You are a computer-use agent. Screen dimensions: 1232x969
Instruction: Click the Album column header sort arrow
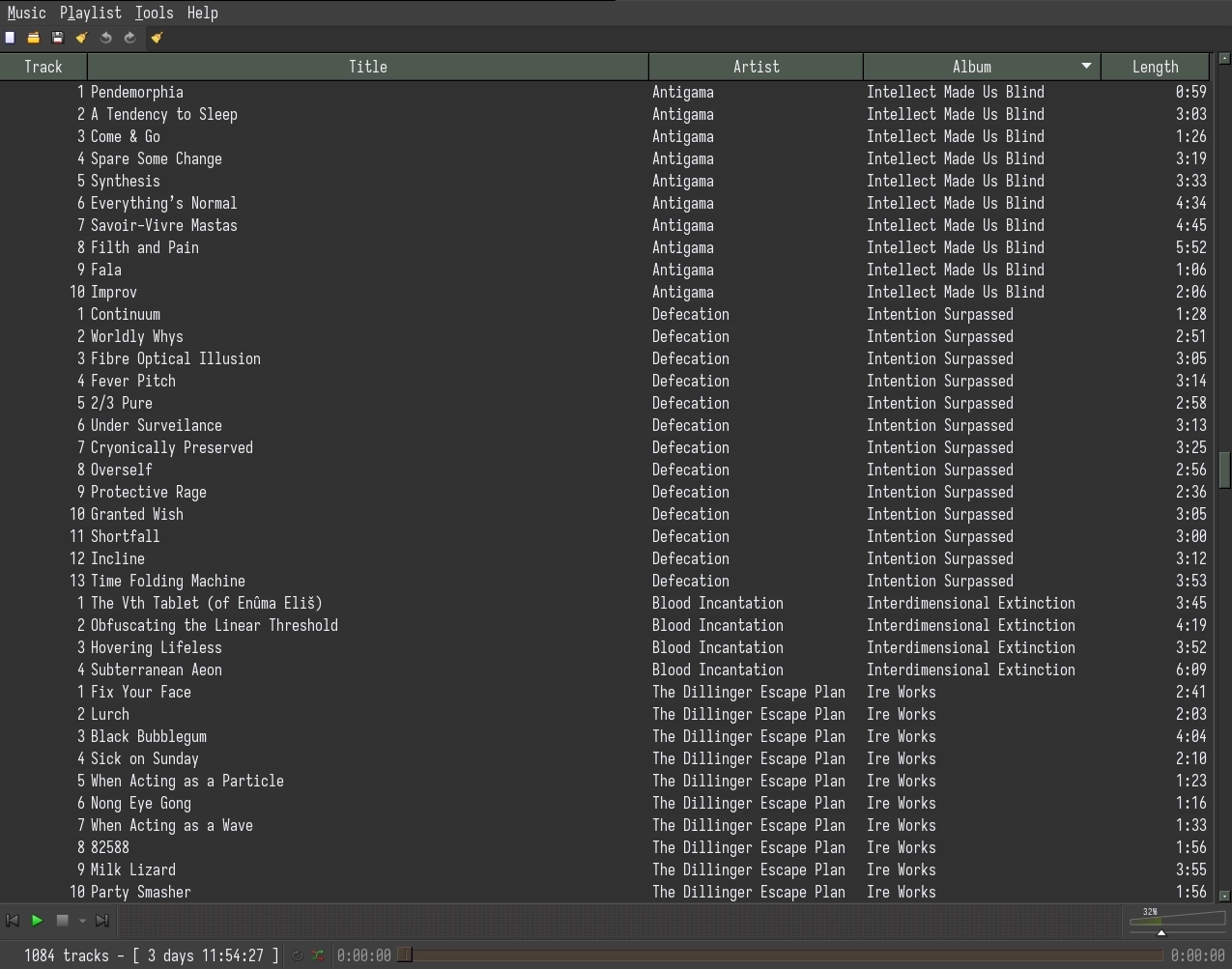[1086, 67]
